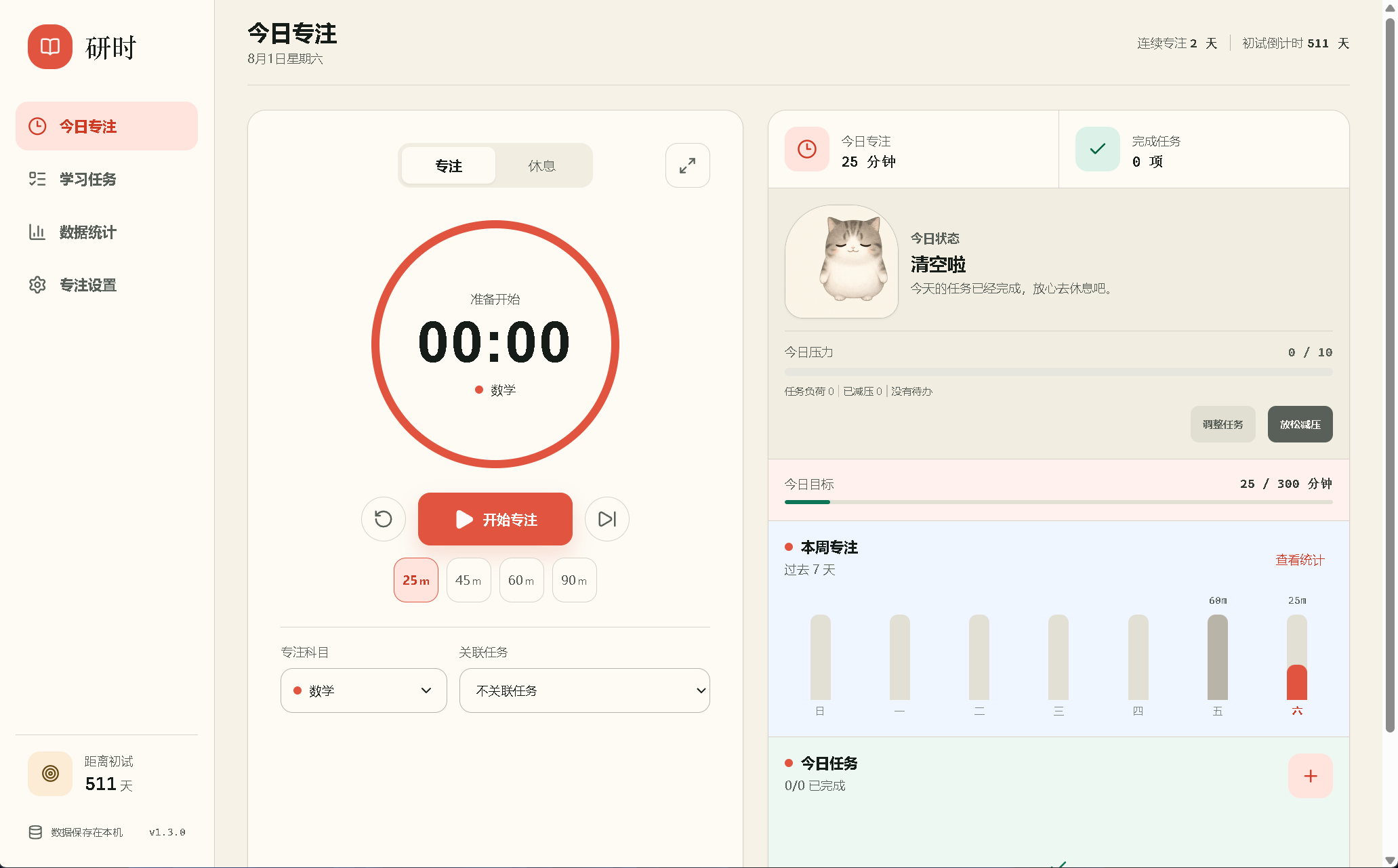1398x868 pixels.
Task: Click the target icon near 距离初试
Action: 50,773
